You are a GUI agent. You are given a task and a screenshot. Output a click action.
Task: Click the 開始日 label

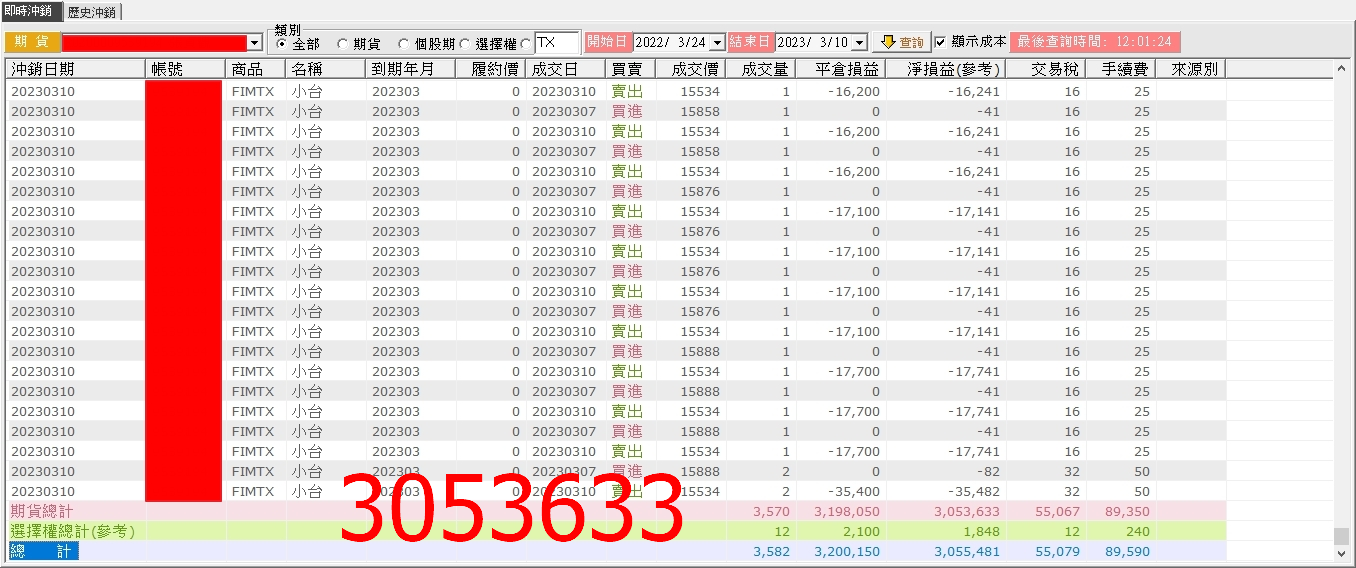pos(607,42)
